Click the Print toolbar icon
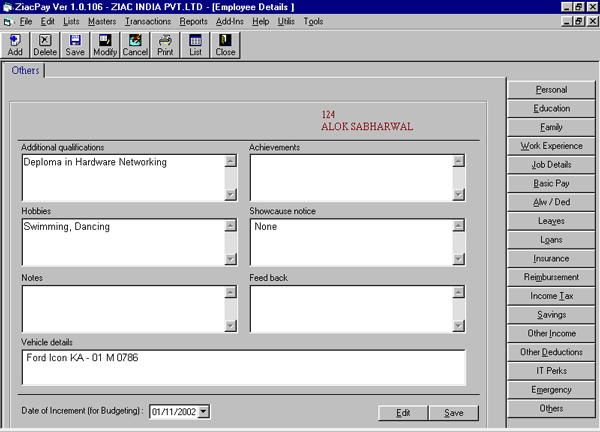600x432 pixels. [165, 45]
